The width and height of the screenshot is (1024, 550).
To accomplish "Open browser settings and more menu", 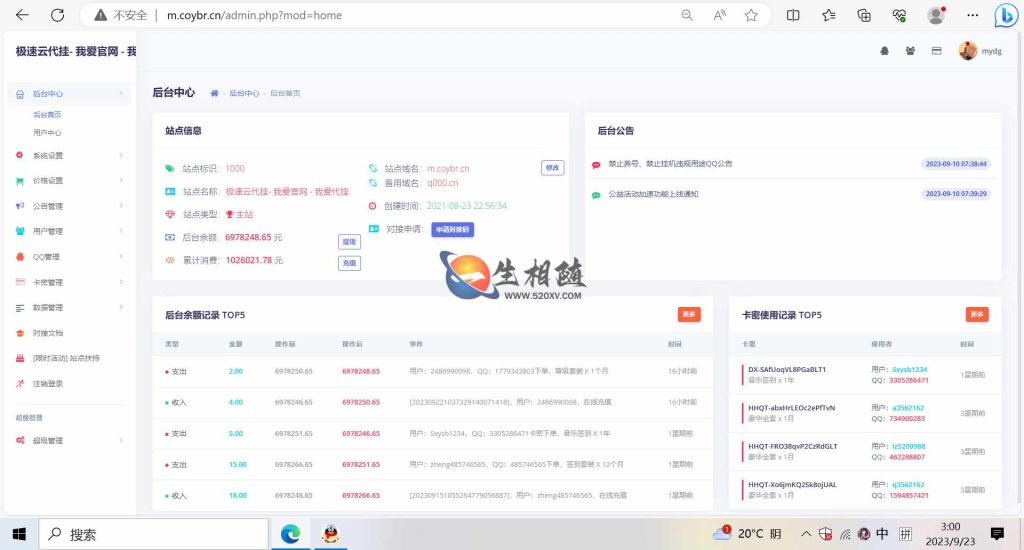I will [x=972, y=15].
